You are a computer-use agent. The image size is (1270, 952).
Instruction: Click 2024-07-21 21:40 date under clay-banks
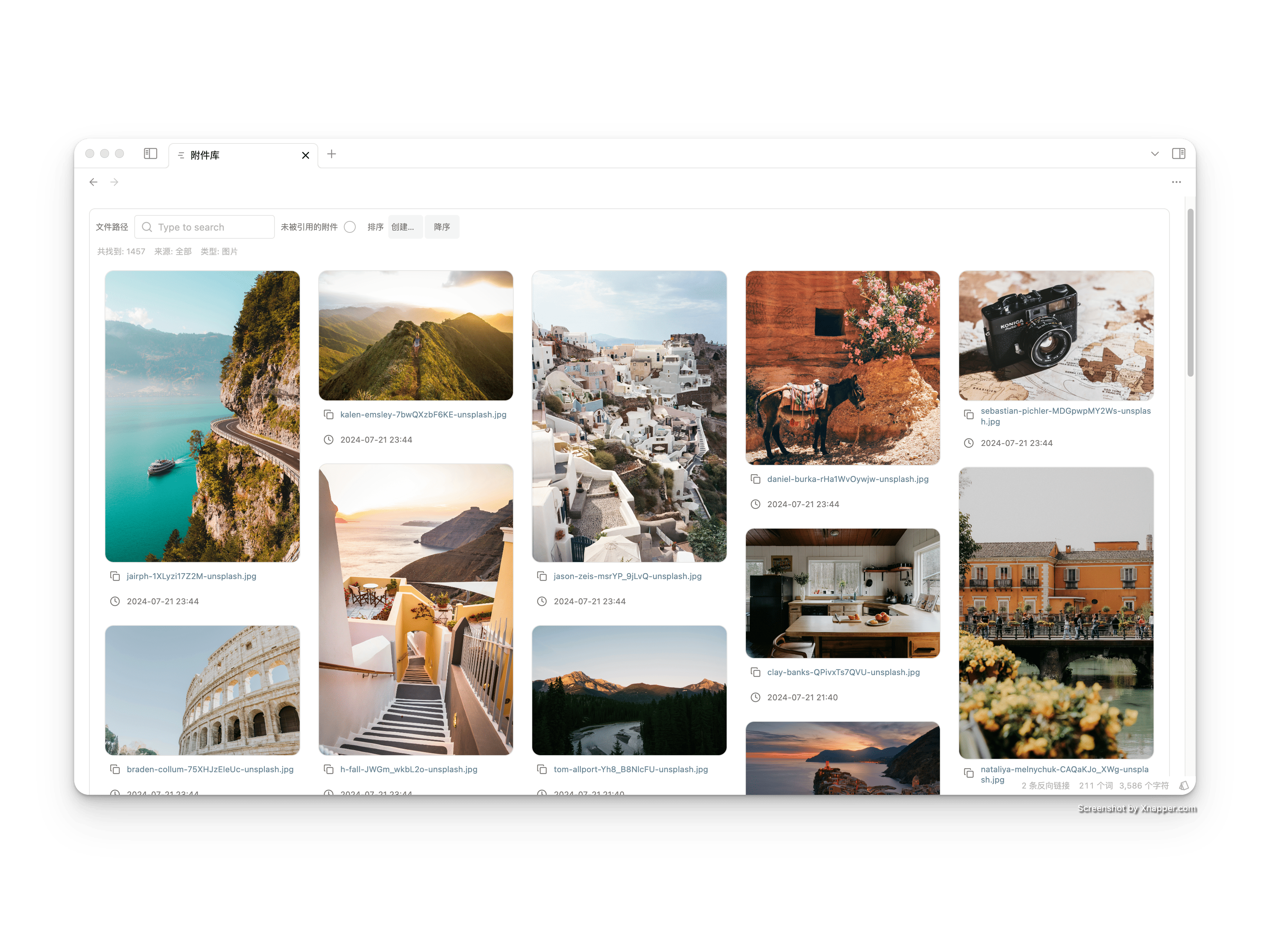[x=803, y=697]
